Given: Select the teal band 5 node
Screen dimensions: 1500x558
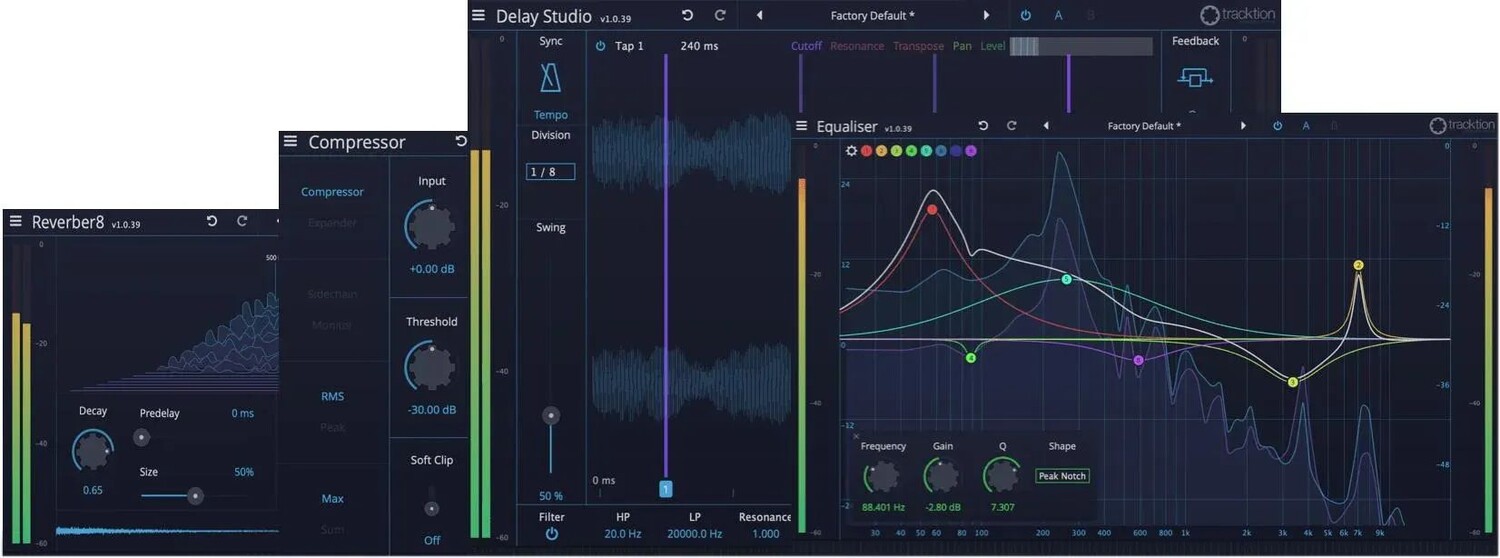Looking at the screenshot, I should pyautogui.click(x=1066, y=279).
